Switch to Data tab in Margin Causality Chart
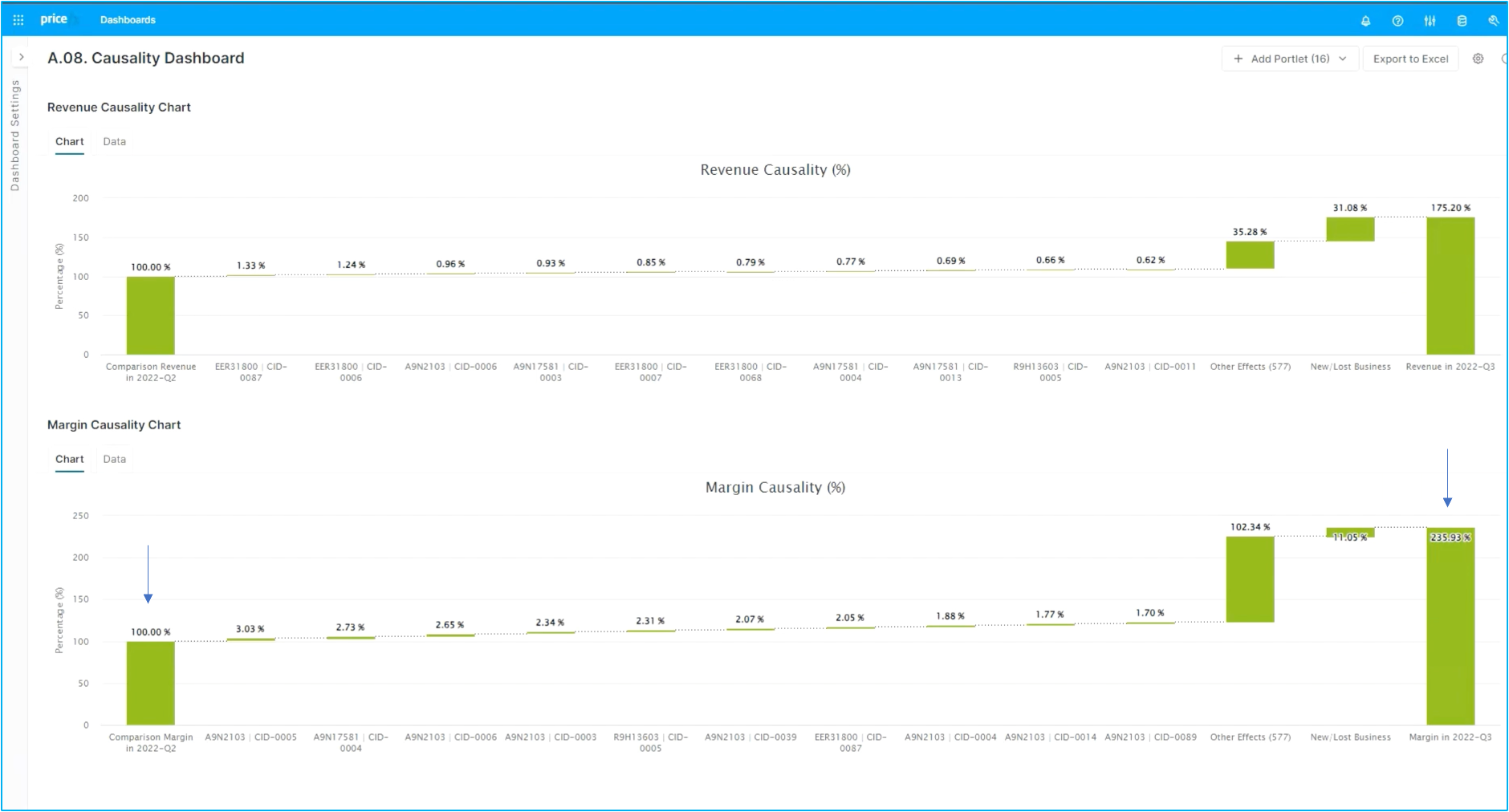Image resolution: width=1509 pixels, height=812 pixels. tap(114, 460)
